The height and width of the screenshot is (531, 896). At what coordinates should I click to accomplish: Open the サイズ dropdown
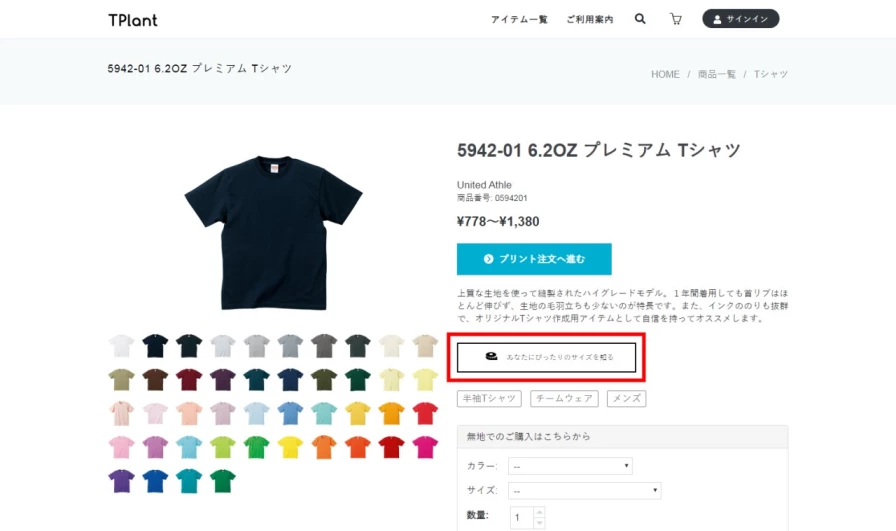point(584,491)
